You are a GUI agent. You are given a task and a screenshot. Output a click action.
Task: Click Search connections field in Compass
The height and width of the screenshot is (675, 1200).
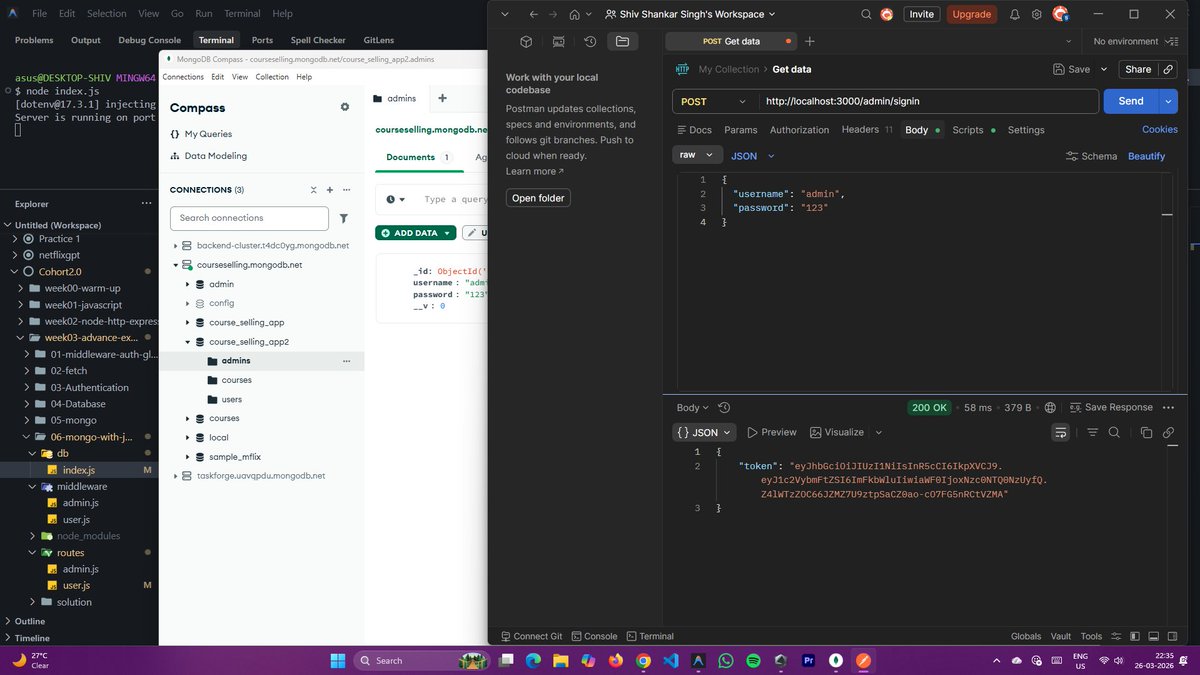249,218
